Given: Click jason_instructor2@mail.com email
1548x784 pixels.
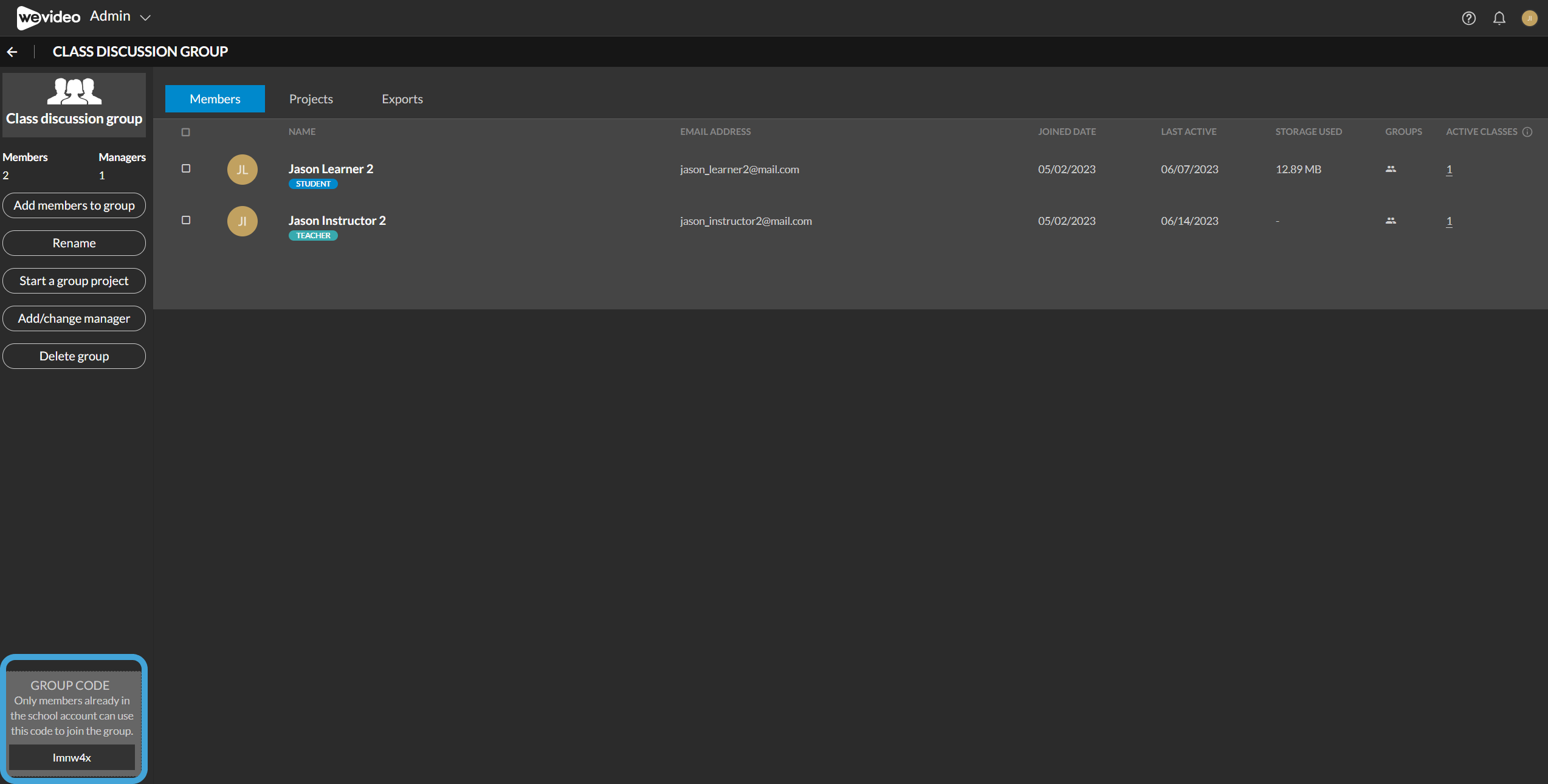Looking at the screenshot, I should coord(746,221).
